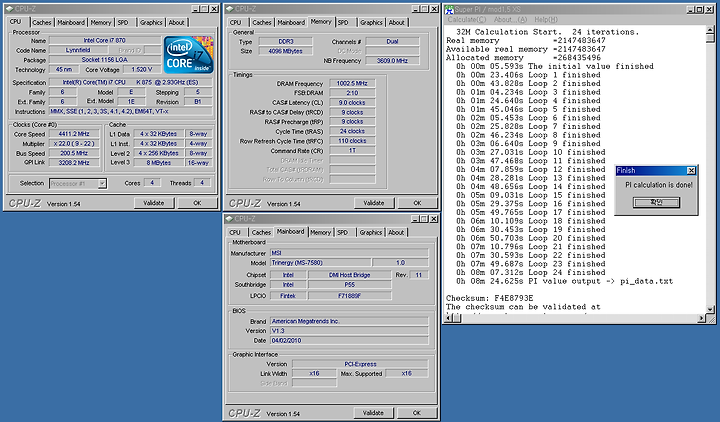
Task: Click the BIOS Brand American Megatrends Inc.
Action: click(349, 321)
